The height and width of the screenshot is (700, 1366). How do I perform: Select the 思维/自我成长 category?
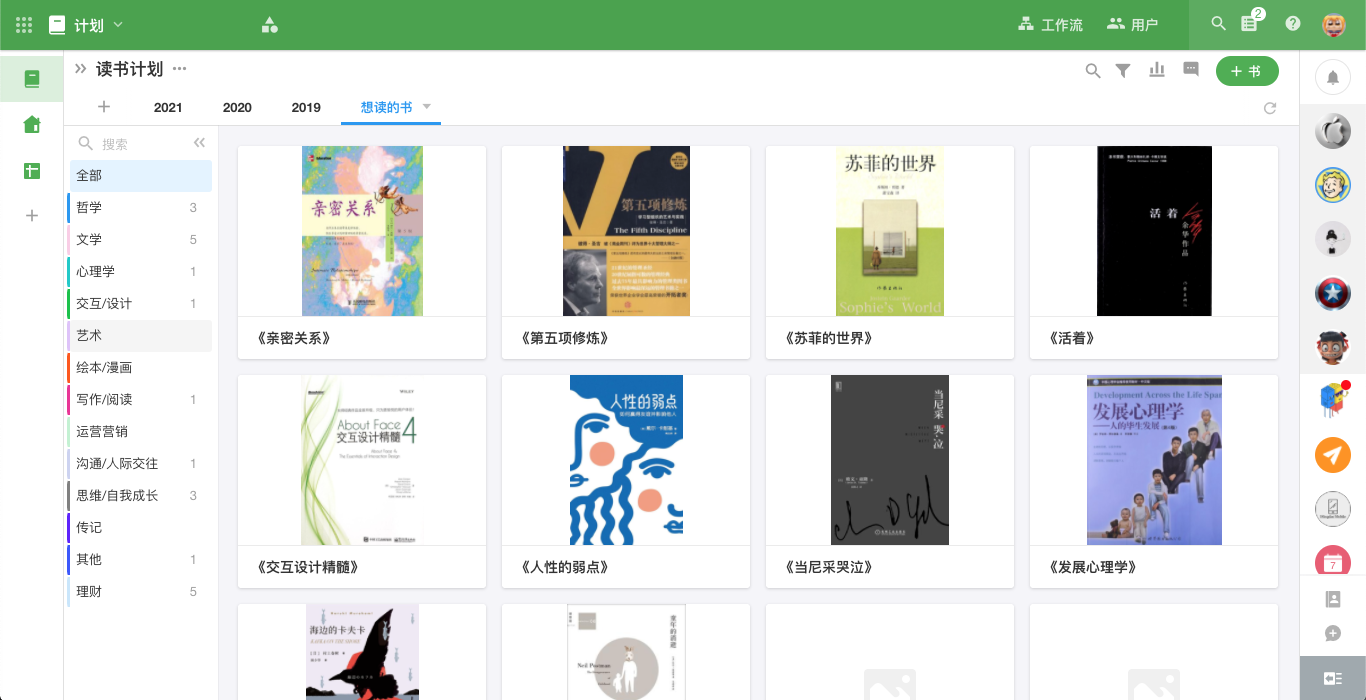coord(140,496)
